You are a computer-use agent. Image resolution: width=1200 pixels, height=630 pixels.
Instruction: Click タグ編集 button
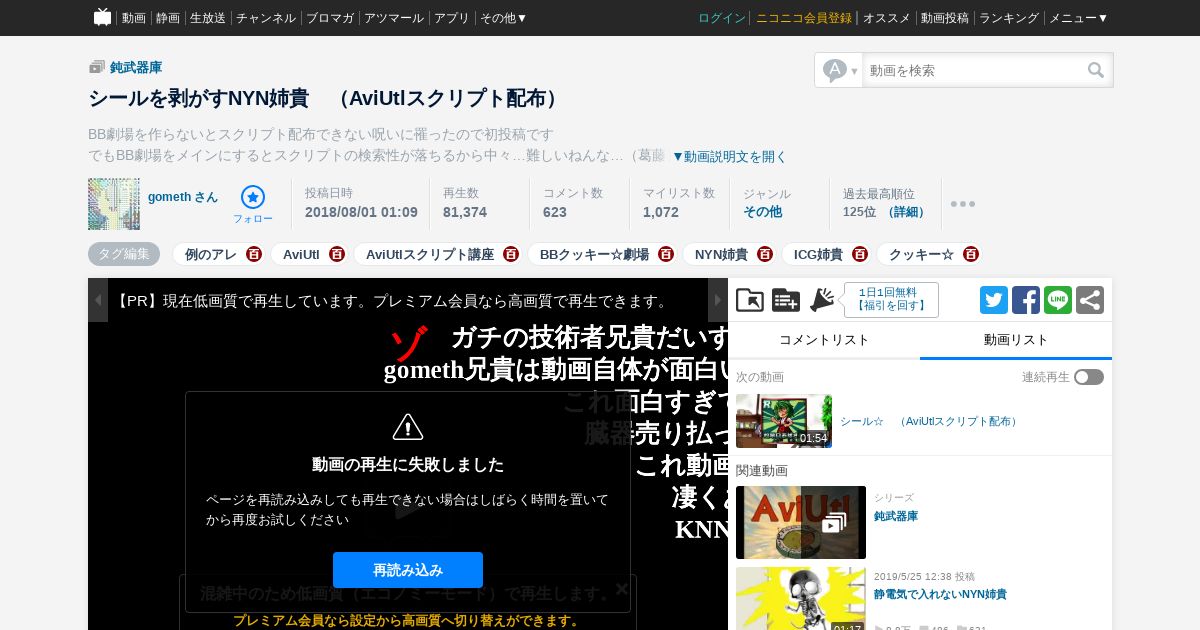coord(124,254)
